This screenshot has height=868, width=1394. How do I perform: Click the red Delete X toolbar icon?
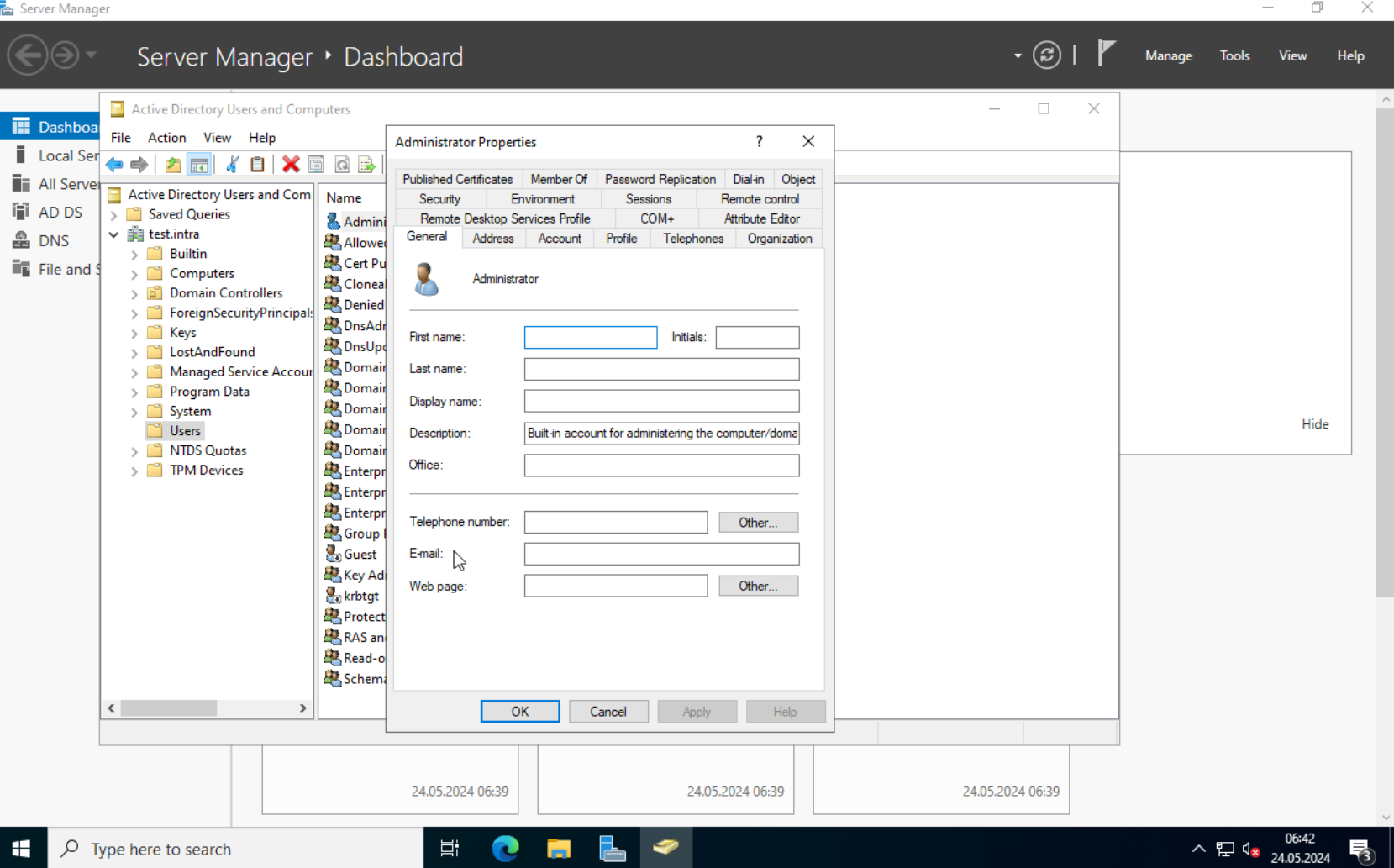(x=291, y=165)
